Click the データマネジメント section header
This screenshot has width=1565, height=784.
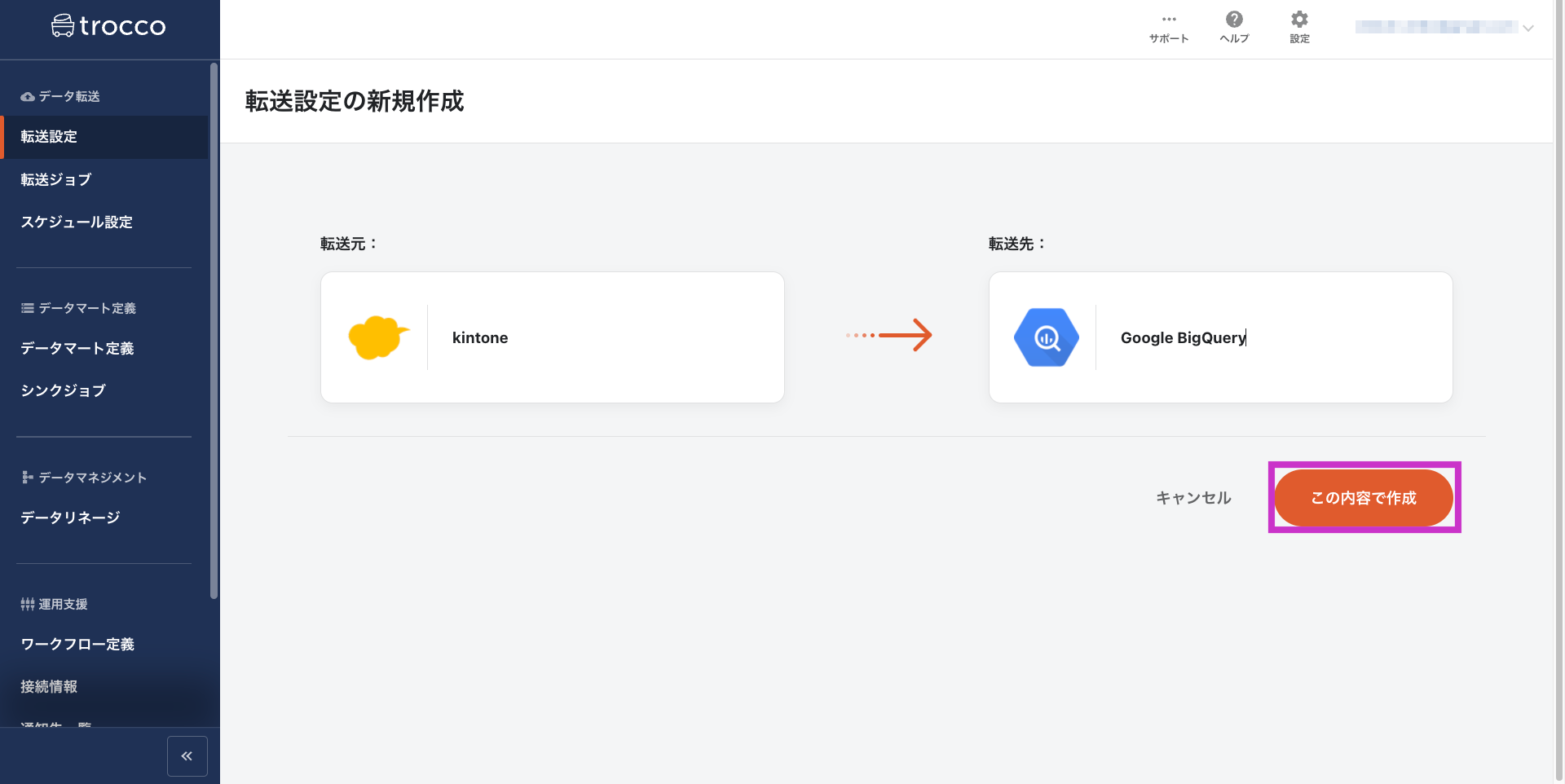pos(84,478)
